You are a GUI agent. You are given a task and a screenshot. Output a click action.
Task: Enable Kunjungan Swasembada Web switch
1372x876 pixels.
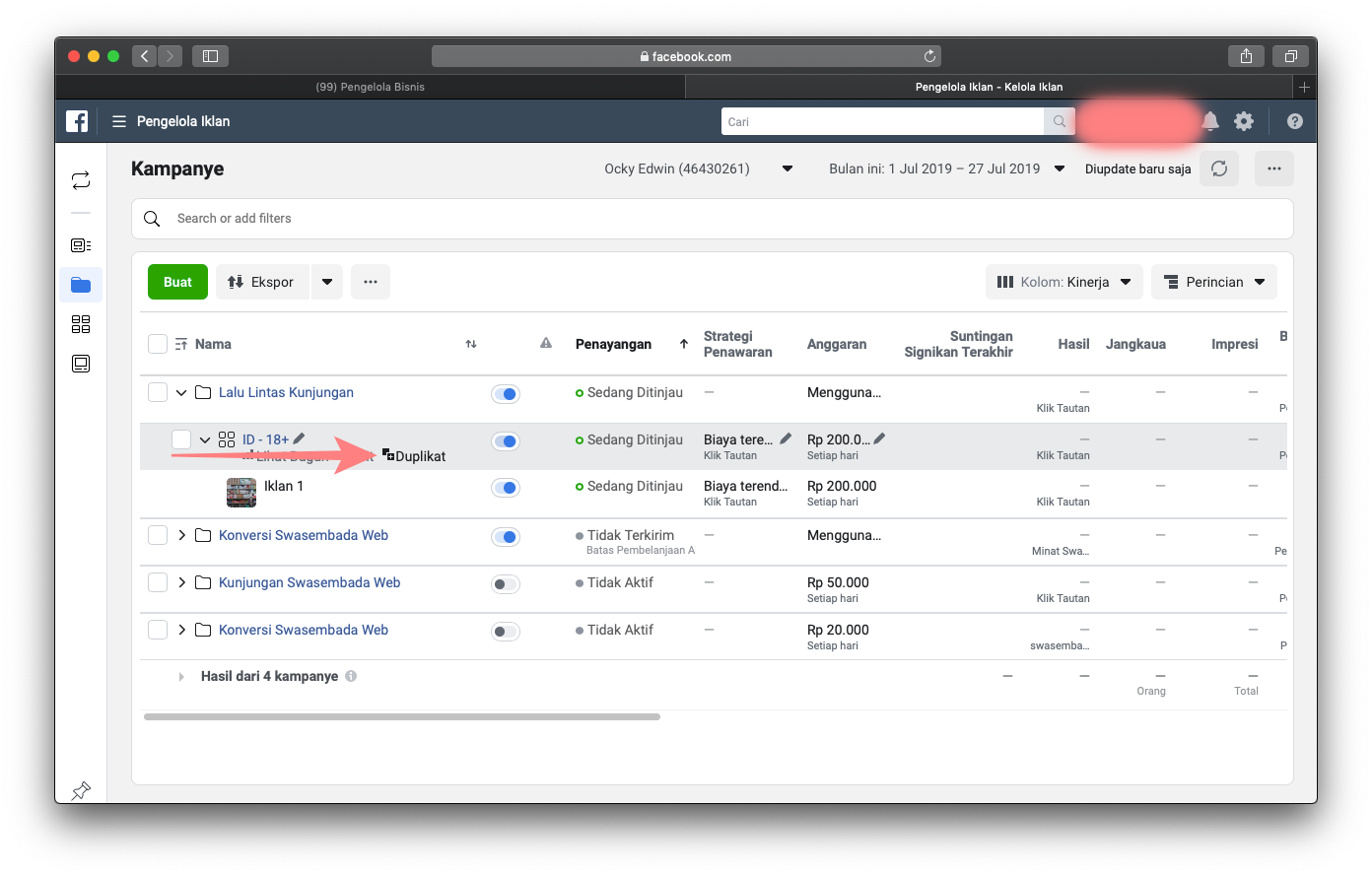click(506, 584)
